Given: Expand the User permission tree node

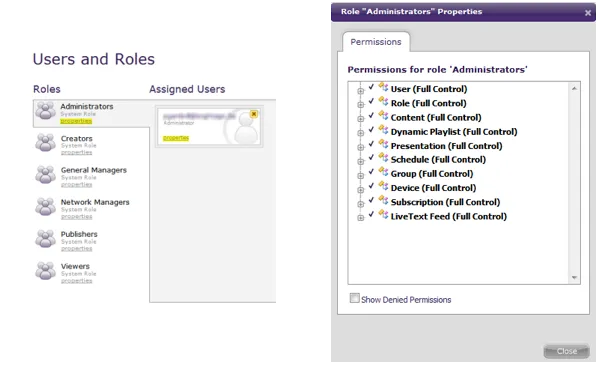Looking at the screenshot, I should click(x=360, y=91).
